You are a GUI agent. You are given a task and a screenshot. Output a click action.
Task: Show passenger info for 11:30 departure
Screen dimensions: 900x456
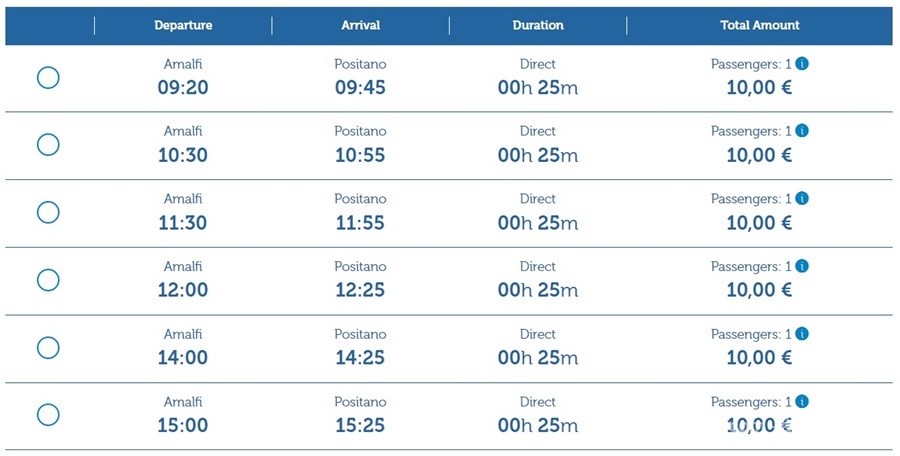tap(802, 199)
